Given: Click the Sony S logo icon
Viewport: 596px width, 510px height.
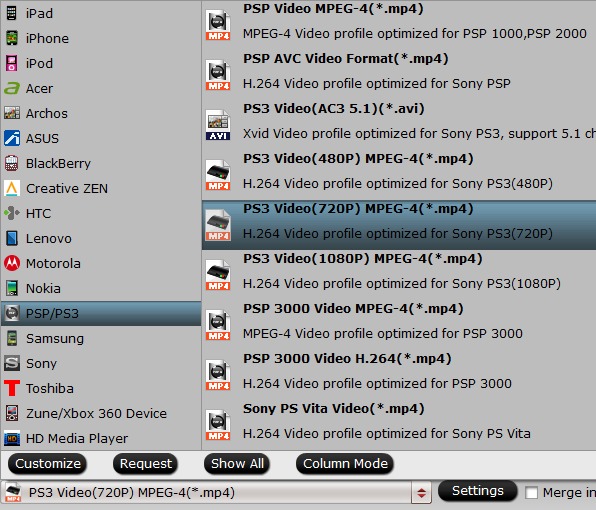Looking at the screenshot, I should pyautogui.click(x=12, y=363).
